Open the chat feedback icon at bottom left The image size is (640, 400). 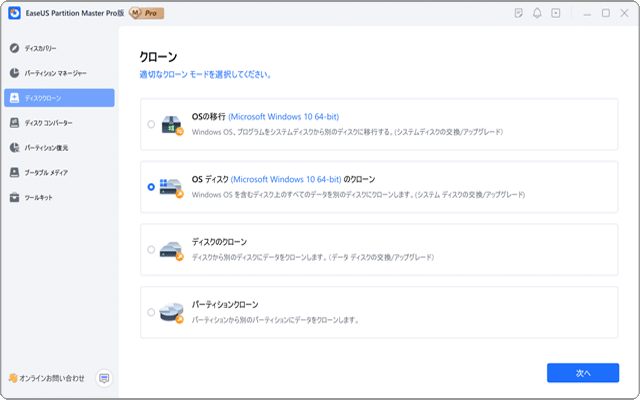coord(104,378)
